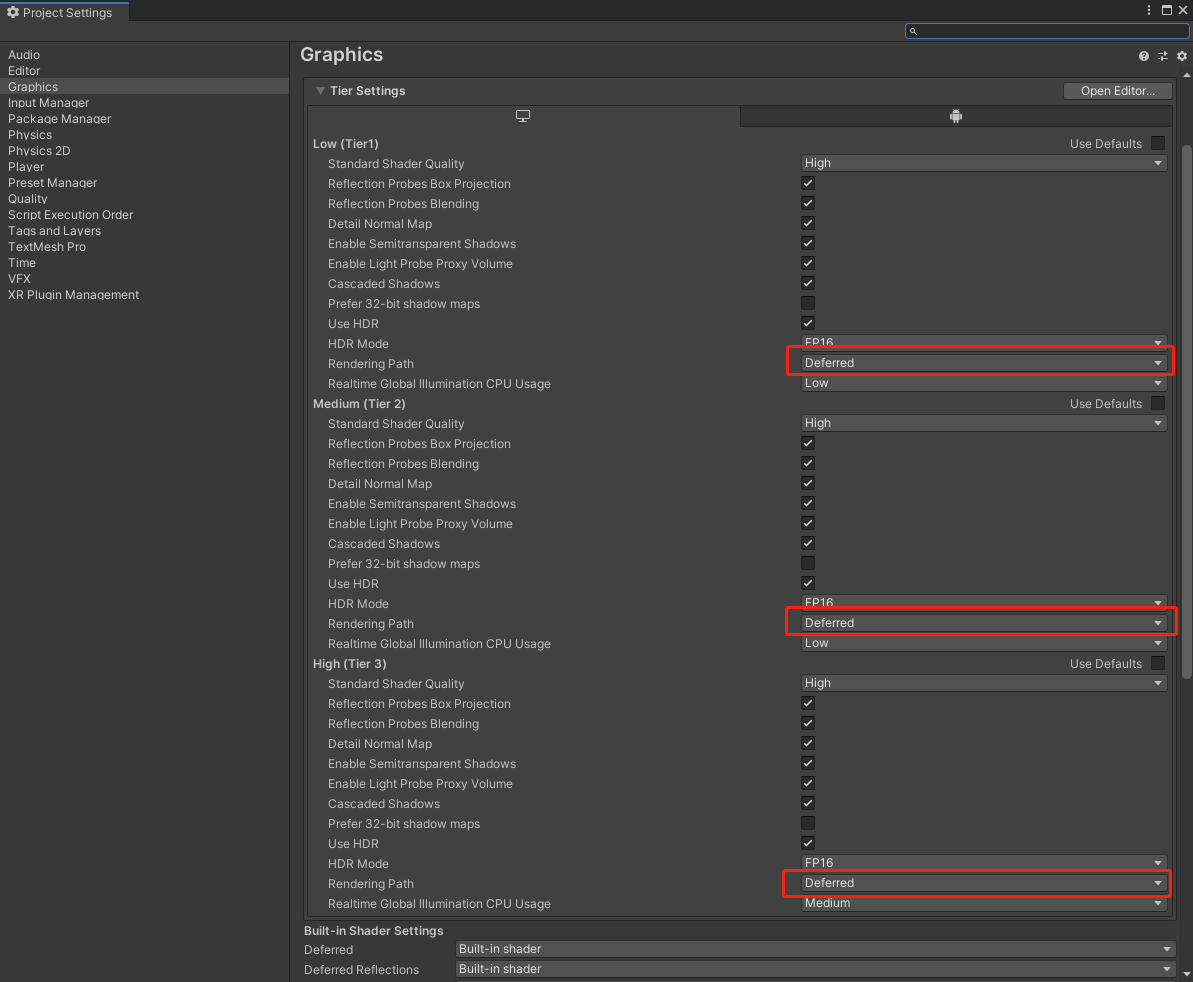Uncheck Tier 3 Reflection Probes Blending
This screenshot has height=982, width=1193.
808,723
